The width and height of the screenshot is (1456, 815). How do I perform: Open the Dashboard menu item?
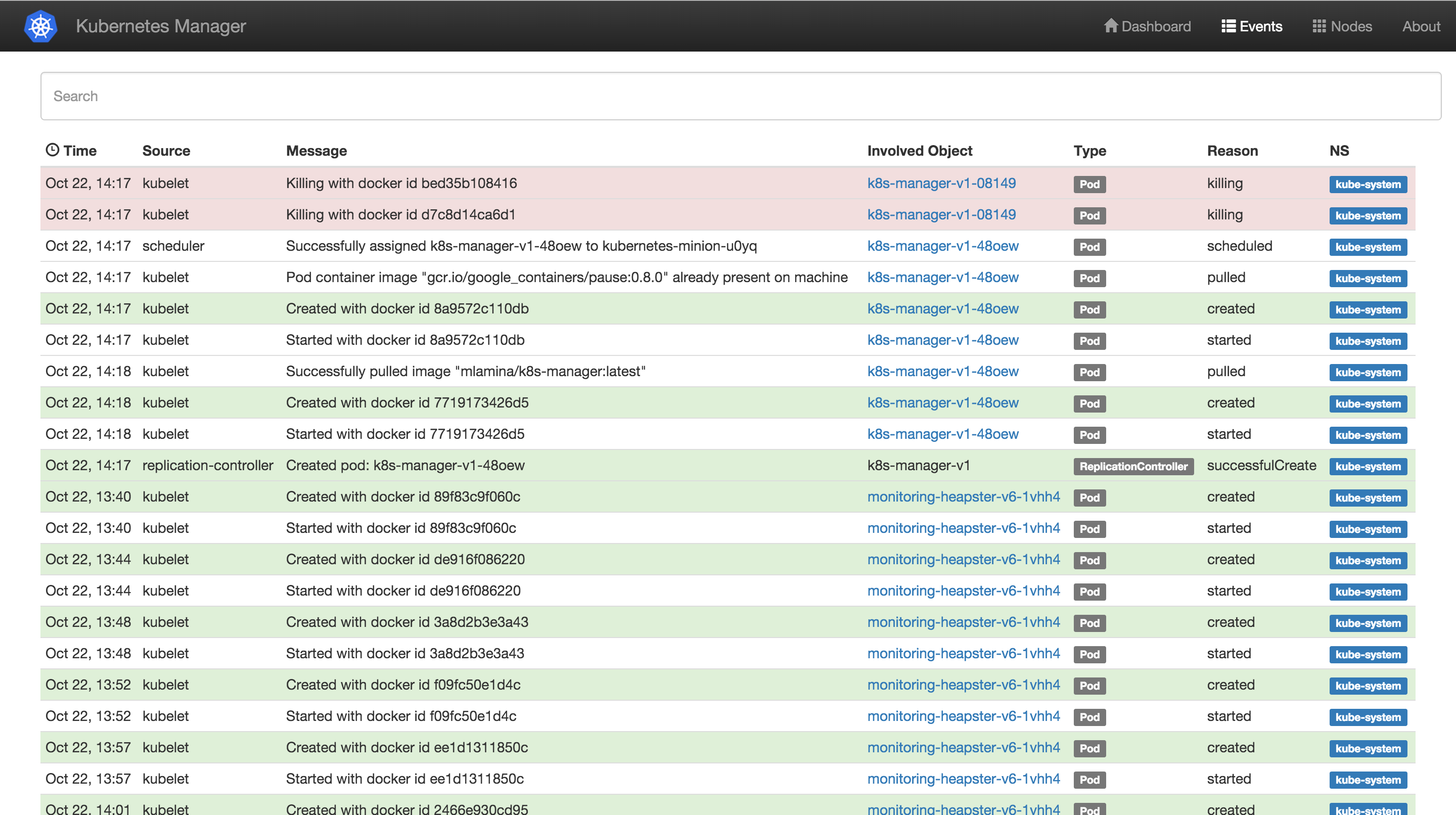(x=1155, y=26)
